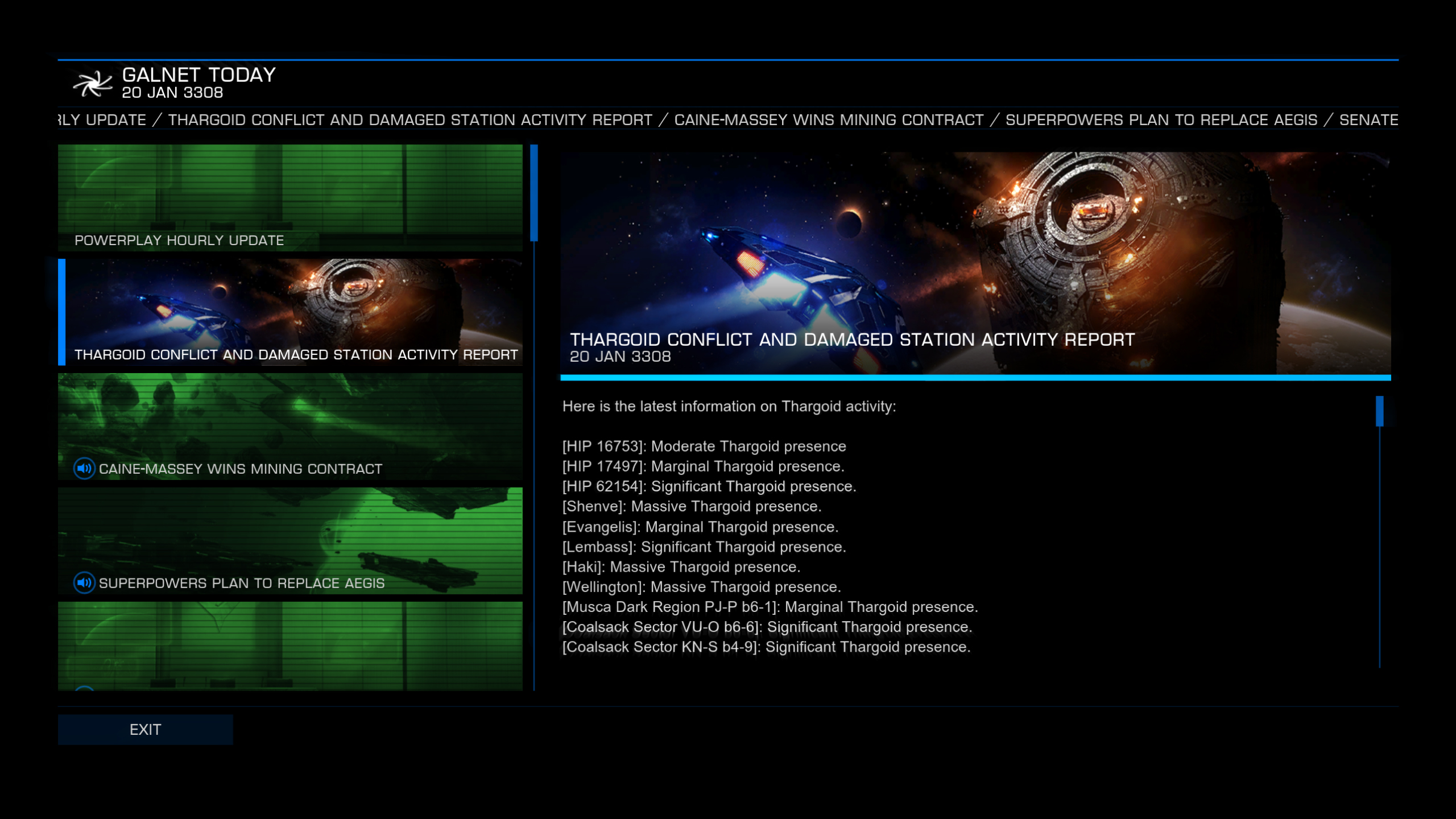Click the article text scrollbar handle
1456x819 pixels.
tap(1380, 411)
